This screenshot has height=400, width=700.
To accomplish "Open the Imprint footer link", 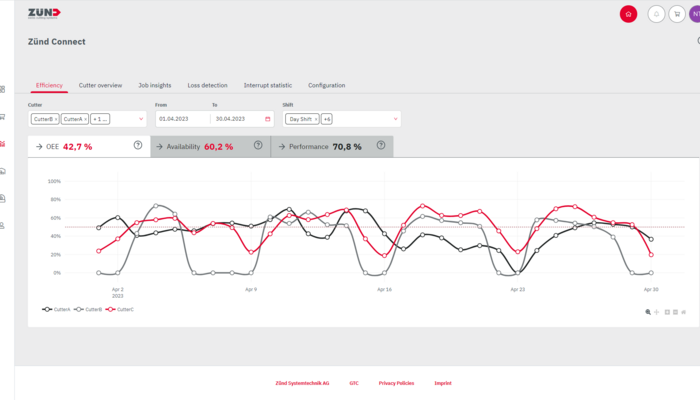I will 443,383.
